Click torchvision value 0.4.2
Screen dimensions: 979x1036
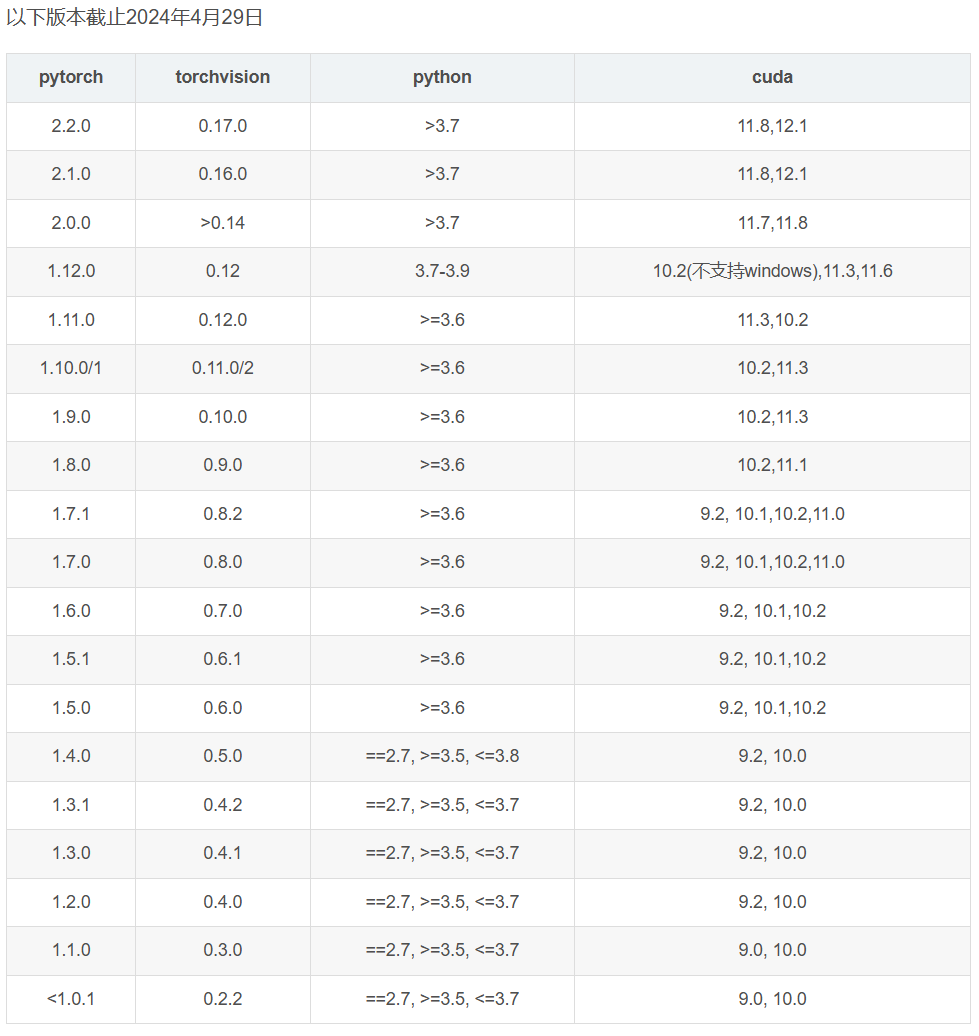[223, 805]
